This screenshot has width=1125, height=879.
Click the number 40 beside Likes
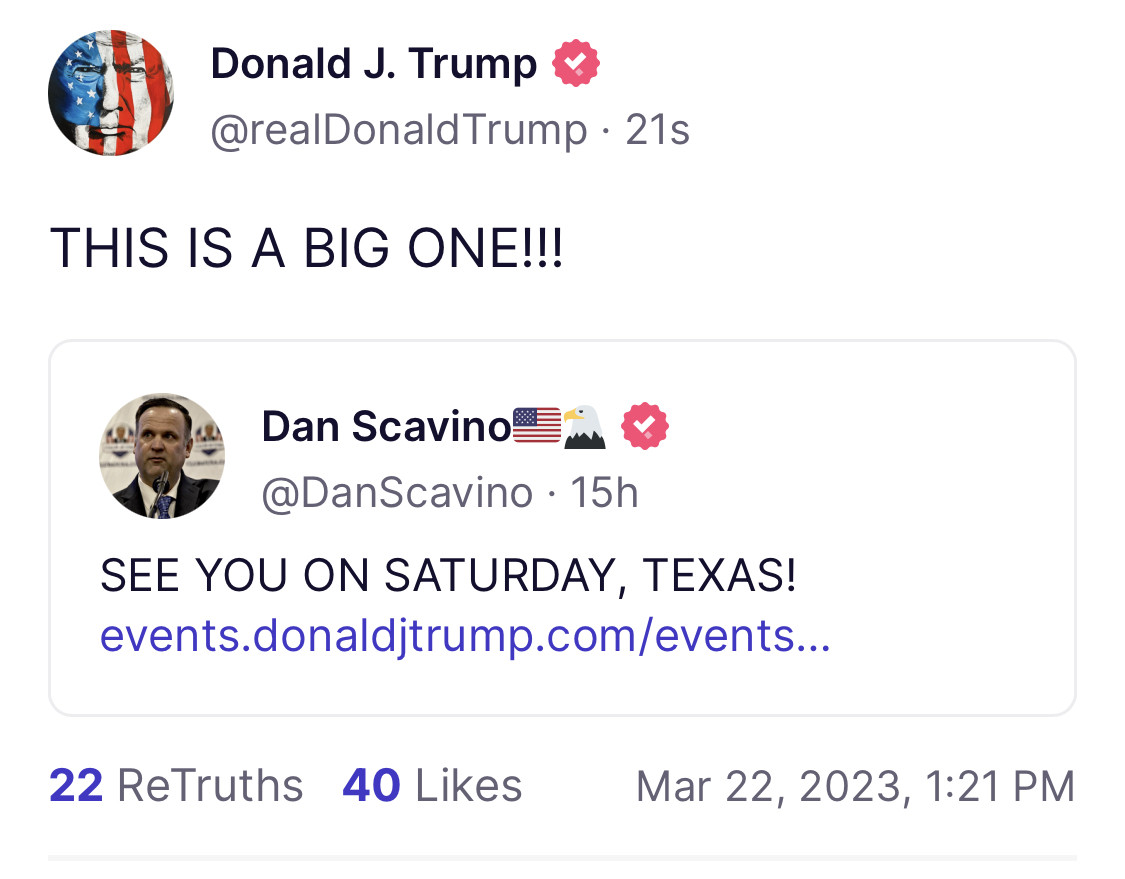[371, 786]
